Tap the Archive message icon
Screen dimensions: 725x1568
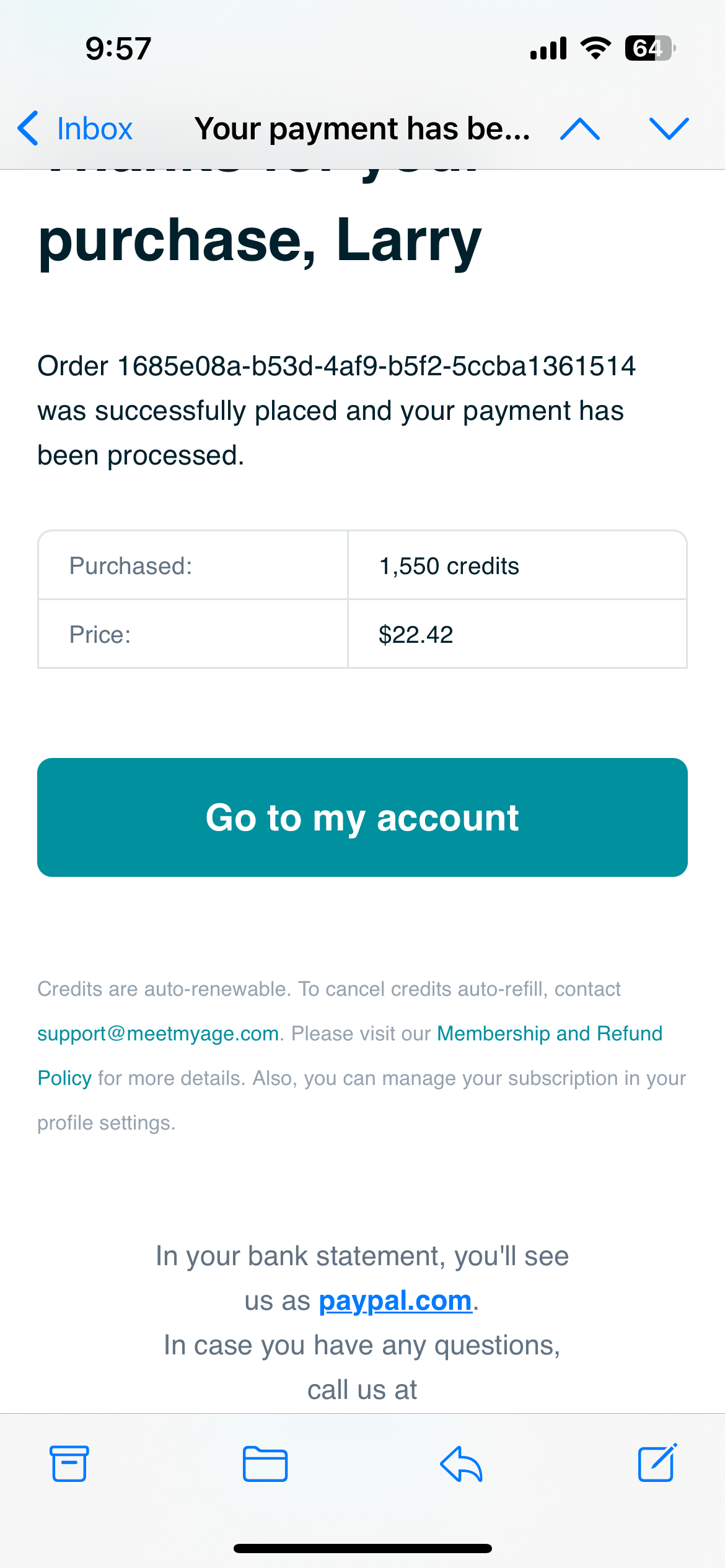[69, 1464]
